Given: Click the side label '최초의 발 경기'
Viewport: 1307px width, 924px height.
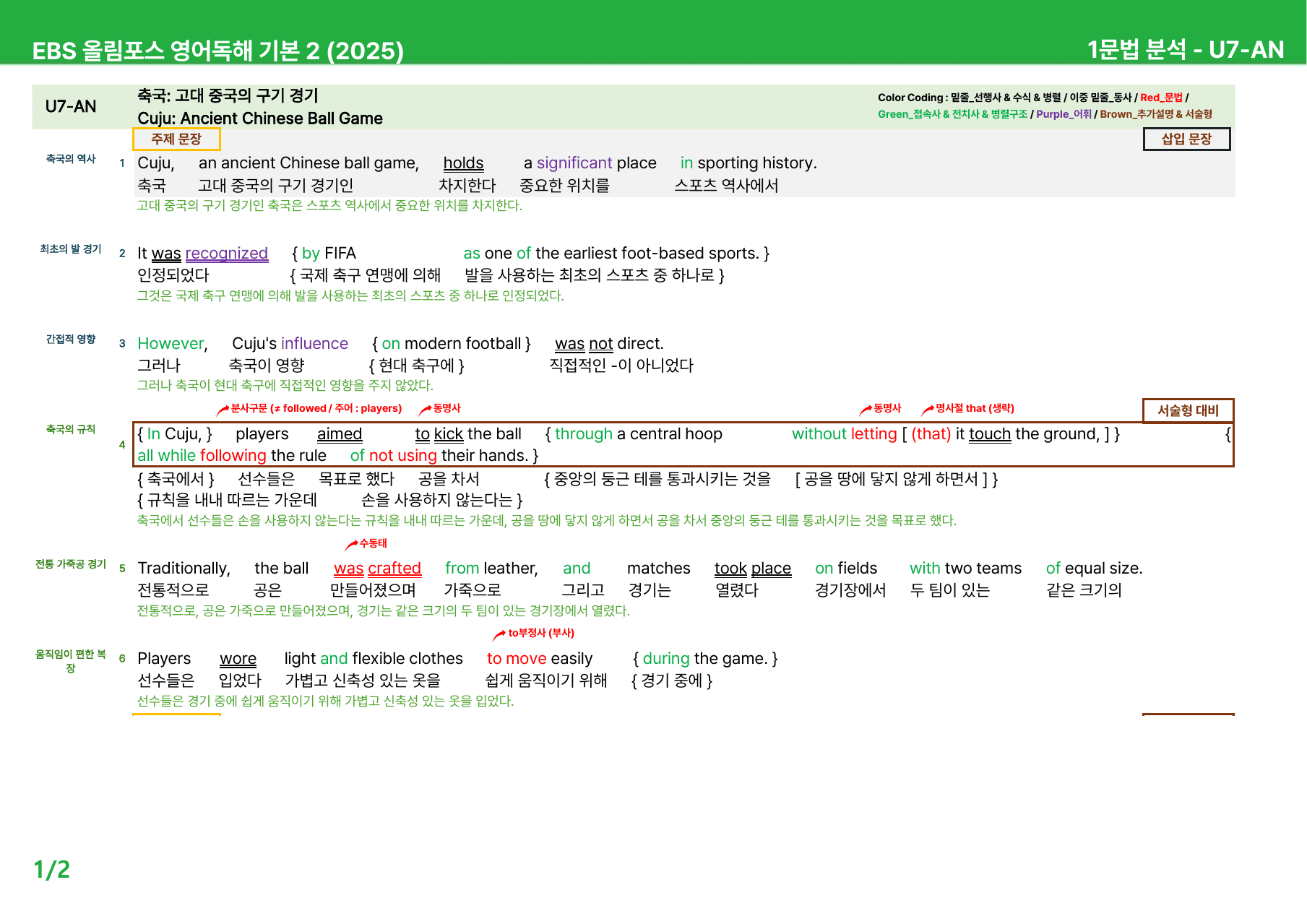Looking at the screenshot, I should (71, 249).
